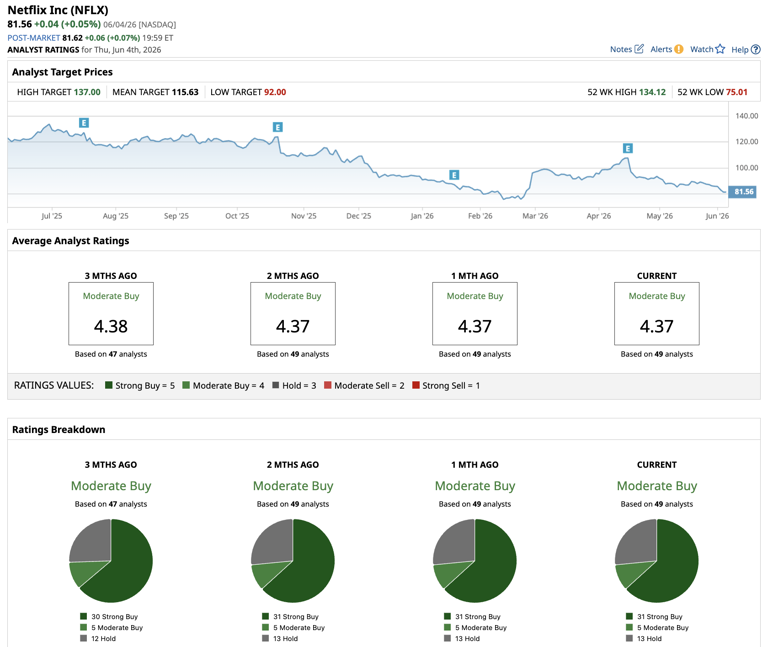The height and width of the screenshot is (647, 768).
Task: Click the earnings marker E near April '26
Action: pyautogui.click(x=627, y=148)
